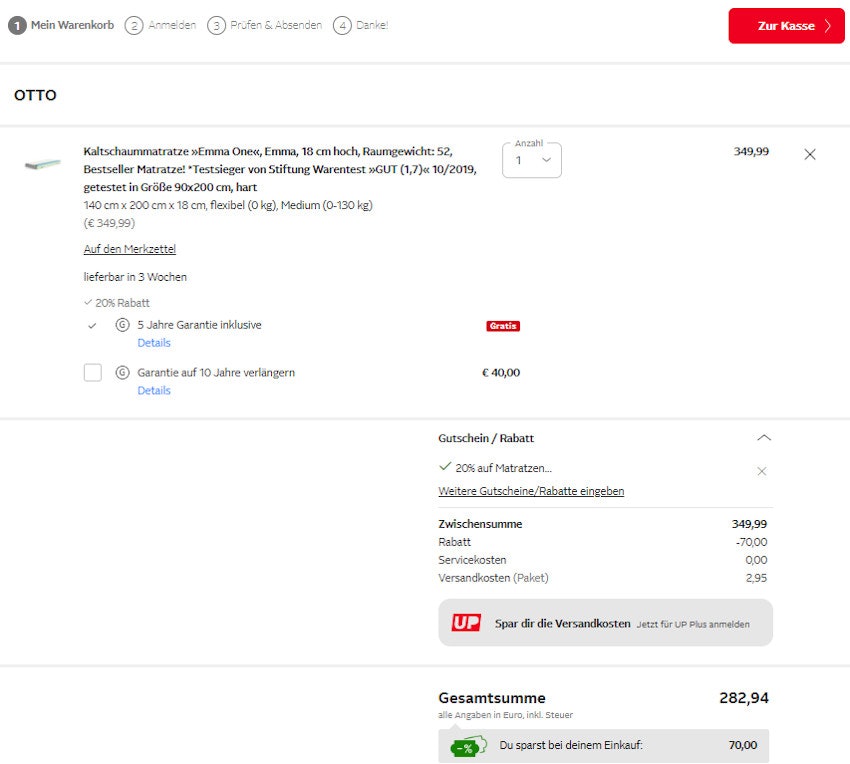Viewport: 850px width, 764px height.
Task: Click the red UP Plus logo
Action: (x=466, y=623)
